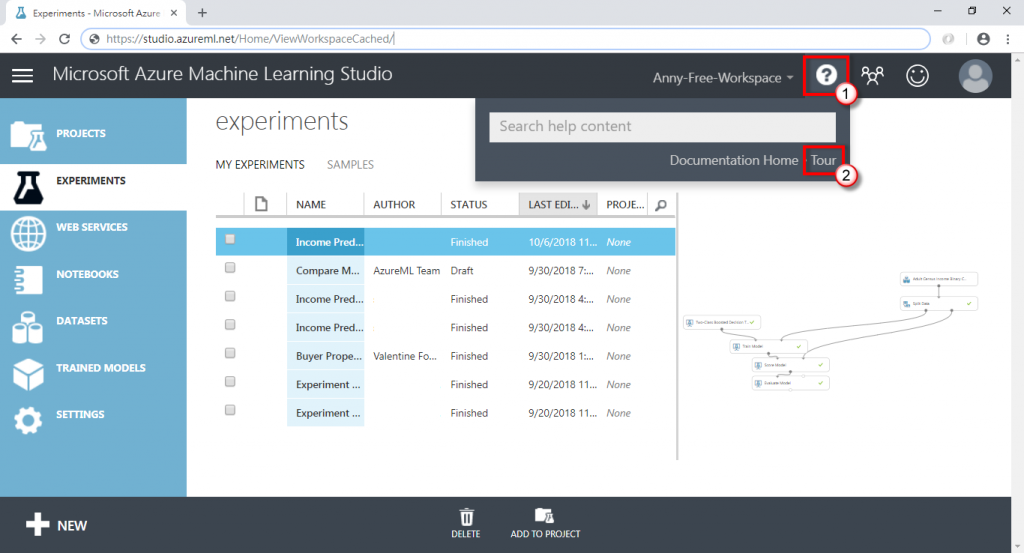Click the experiment graph preview thumbnail
Viewport: 1024px width, 553px height.
tap(831, 332)
